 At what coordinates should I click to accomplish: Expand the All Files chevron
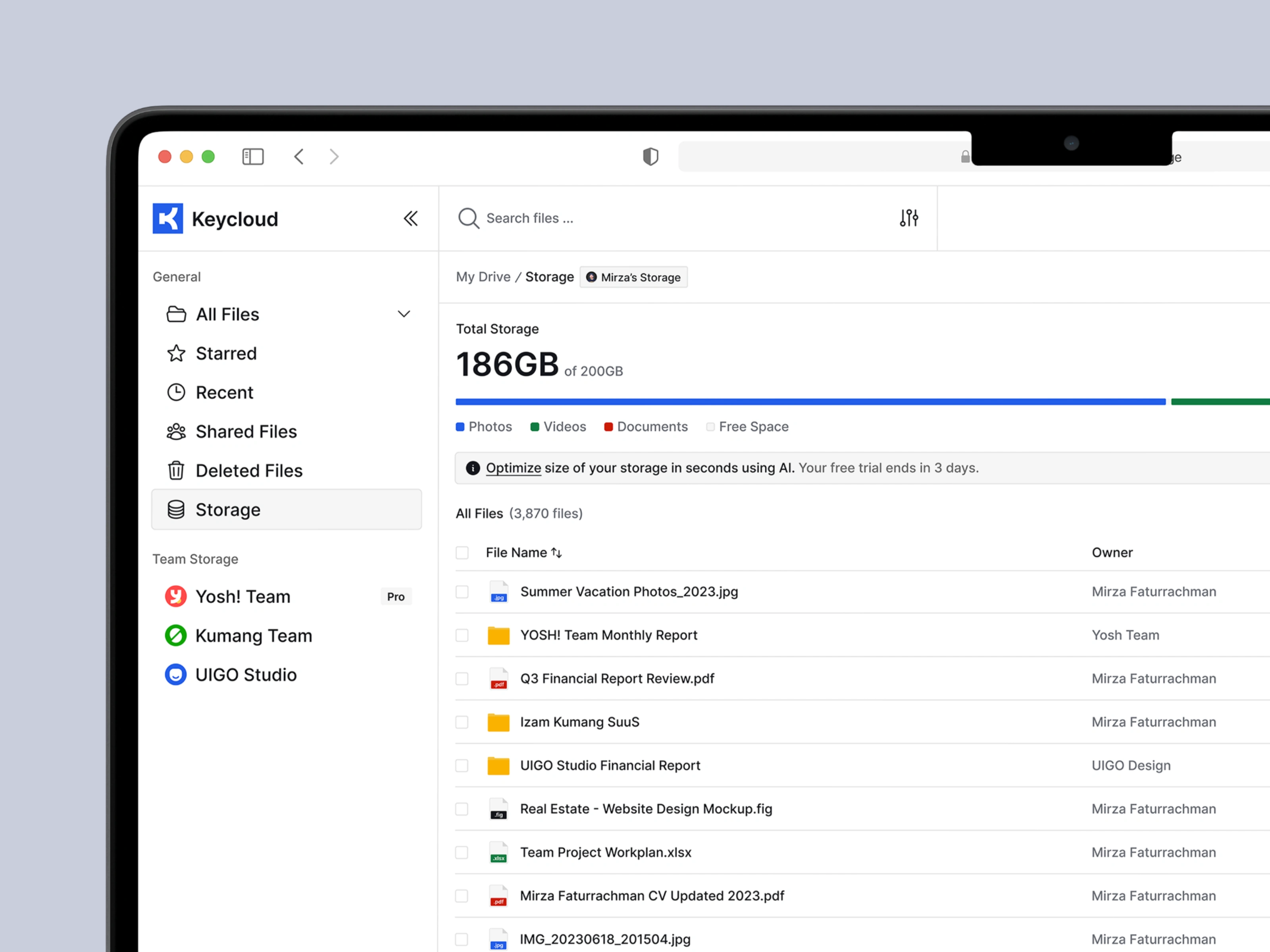(404, 314)
